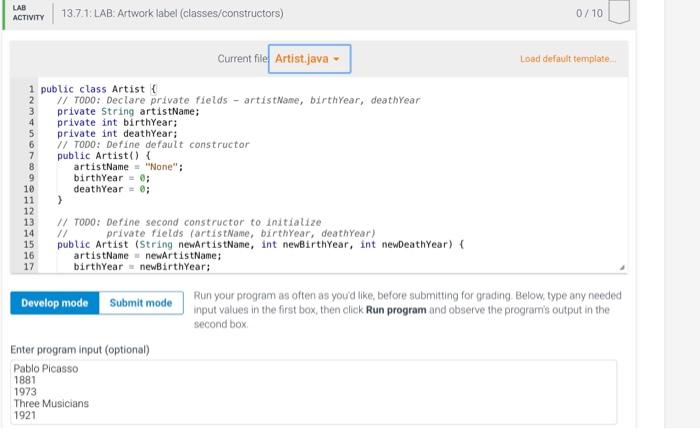Click the 'public Artist() {' constructor line
The width and height of the screenshot is (700, 429).
(x=104, y=155)
